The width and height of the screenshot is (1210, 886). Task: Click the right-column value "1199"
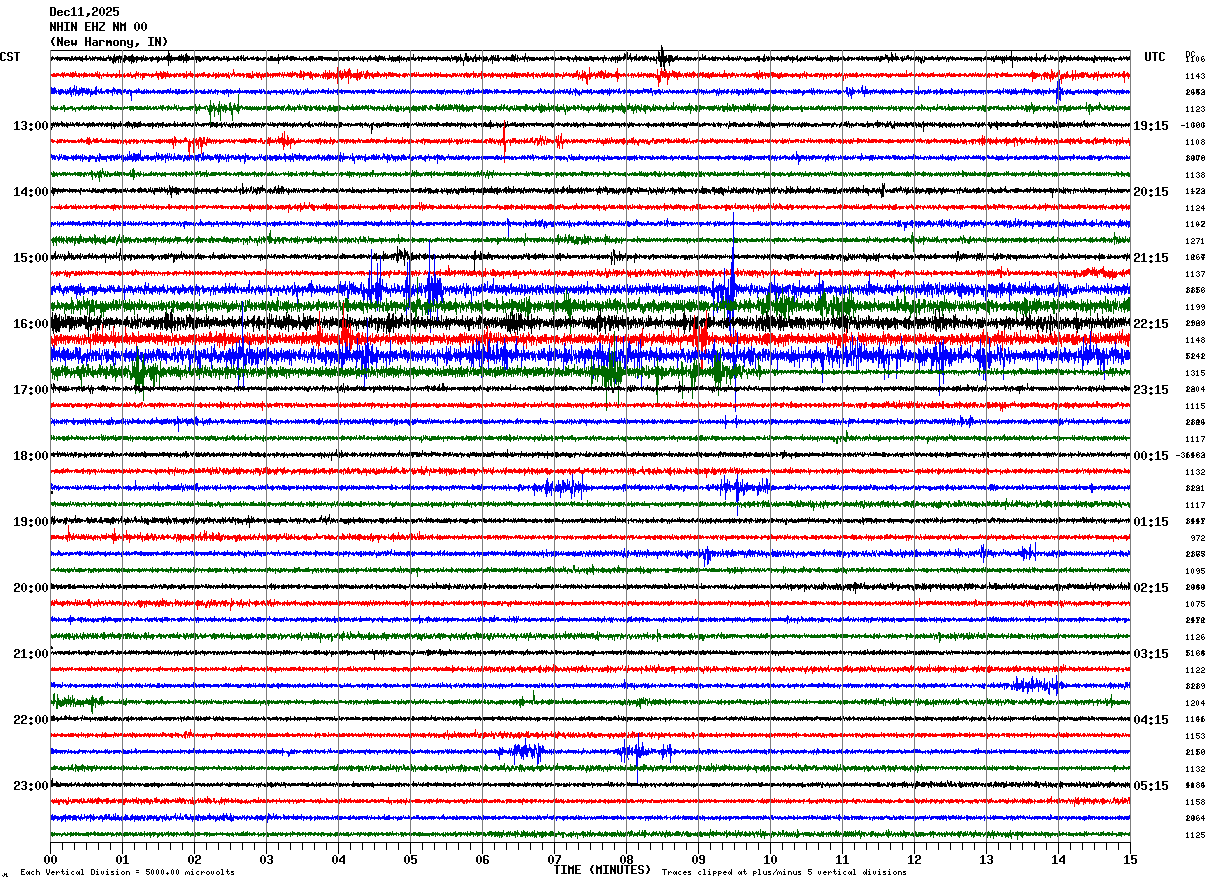1195,307
